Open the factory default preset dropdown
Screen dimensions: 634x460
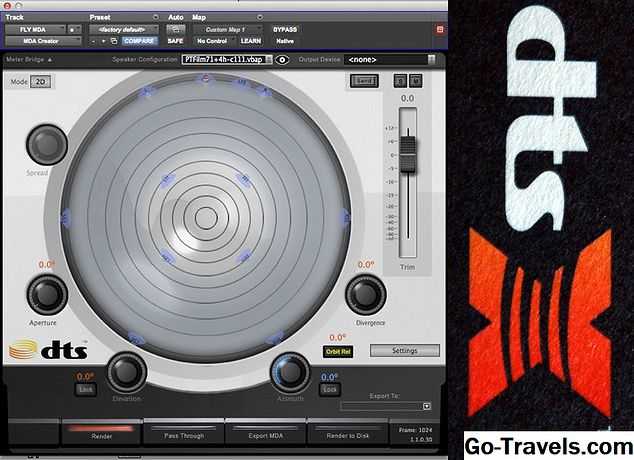click(124, 30)
